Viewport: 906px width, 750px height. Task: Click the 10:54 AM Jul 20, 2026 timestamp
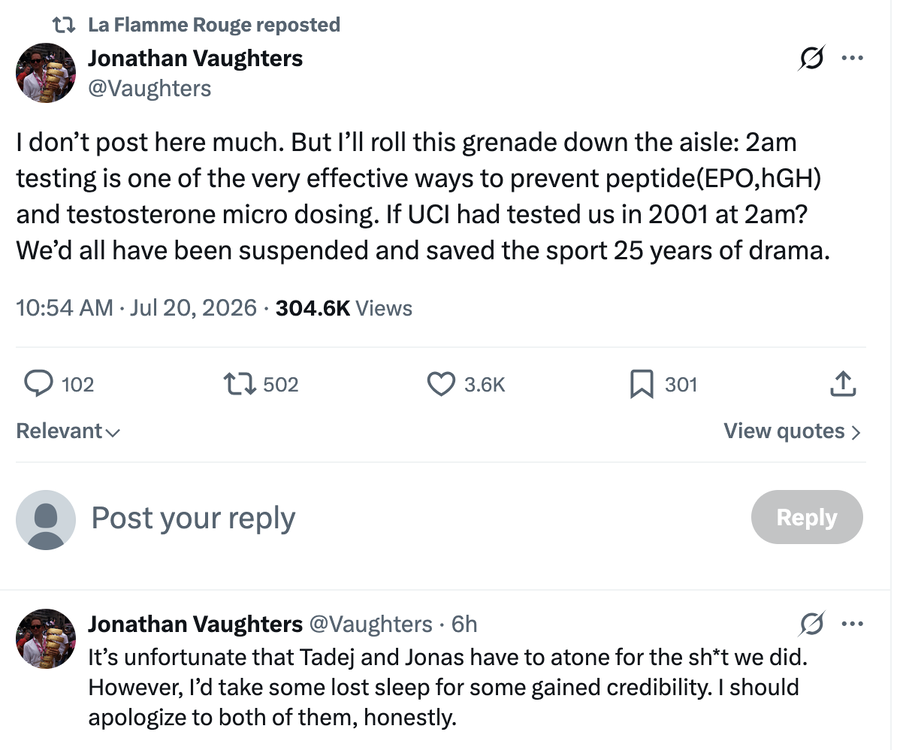136,308
